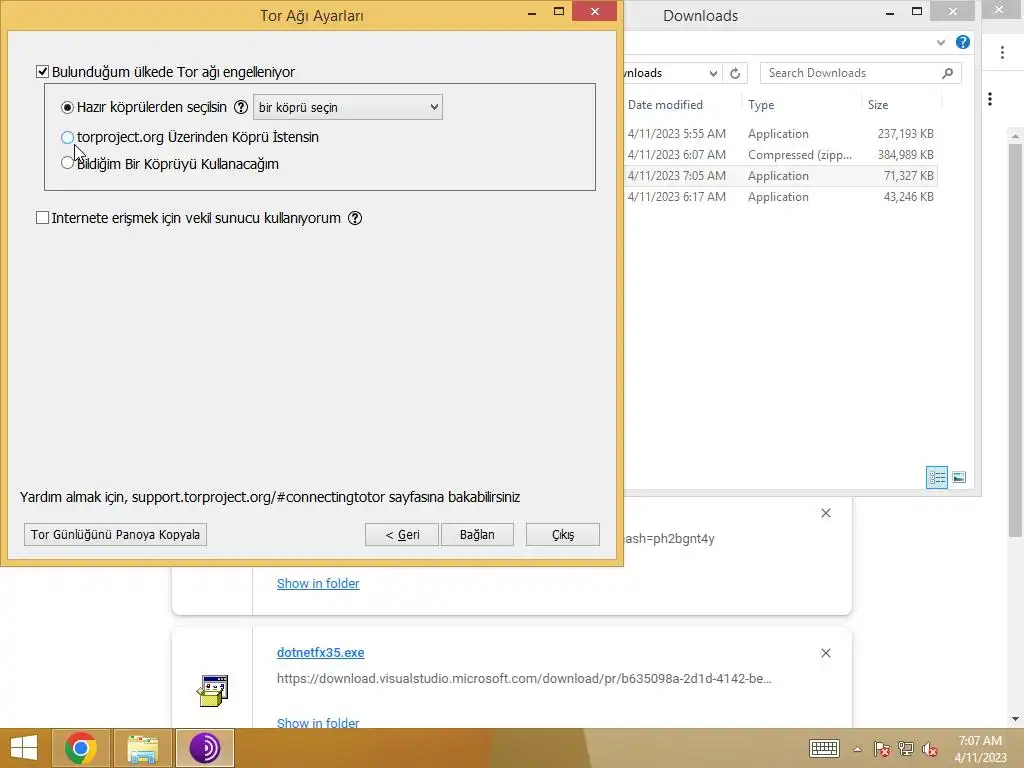
Task: Switch Explorer to details view icon
Action: pyautogui.click(x=936, y=477)
